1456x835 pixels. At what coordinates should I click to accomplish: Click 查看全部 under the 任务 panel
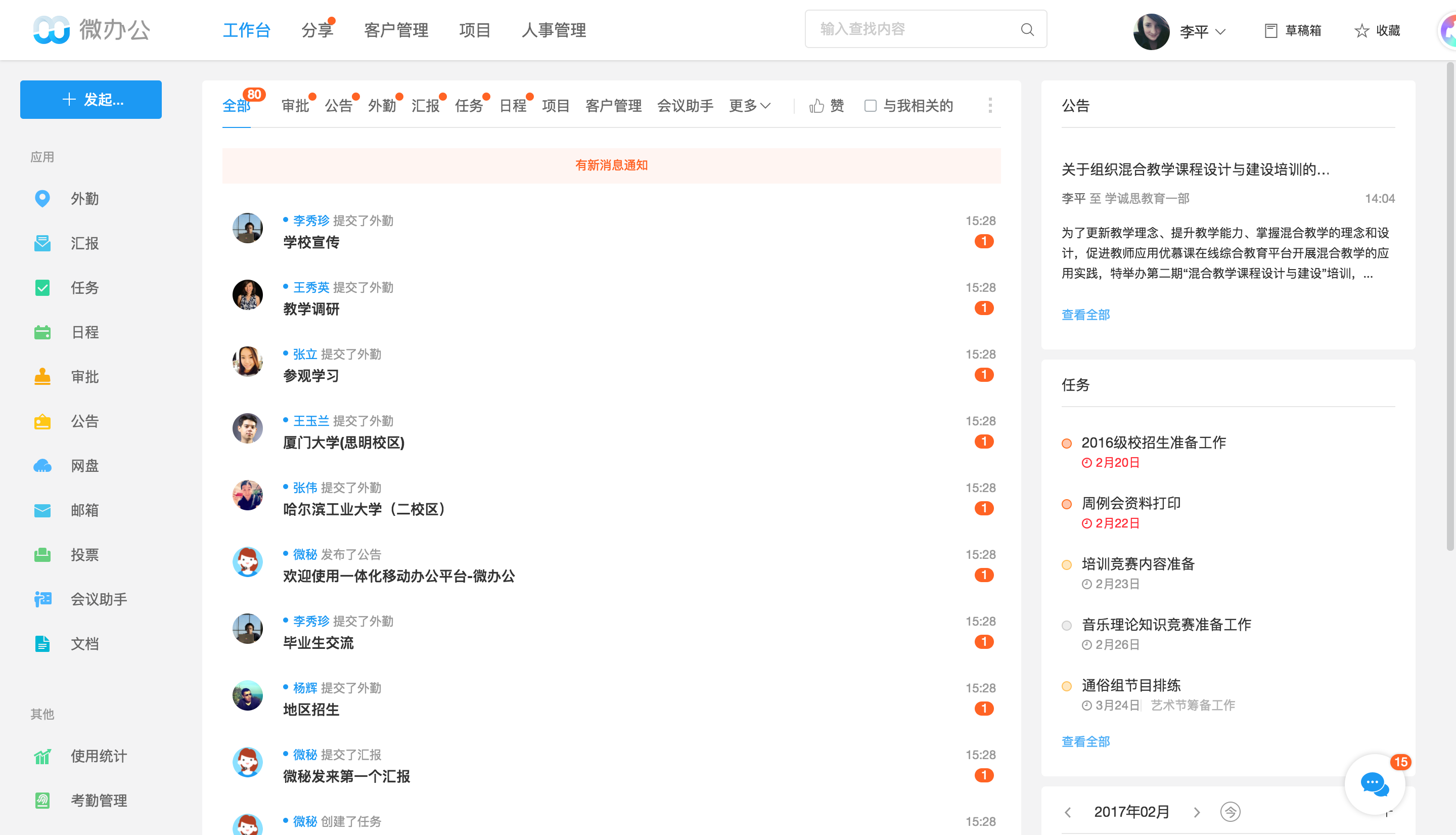pyautogui.click(x=1086, y=741)
